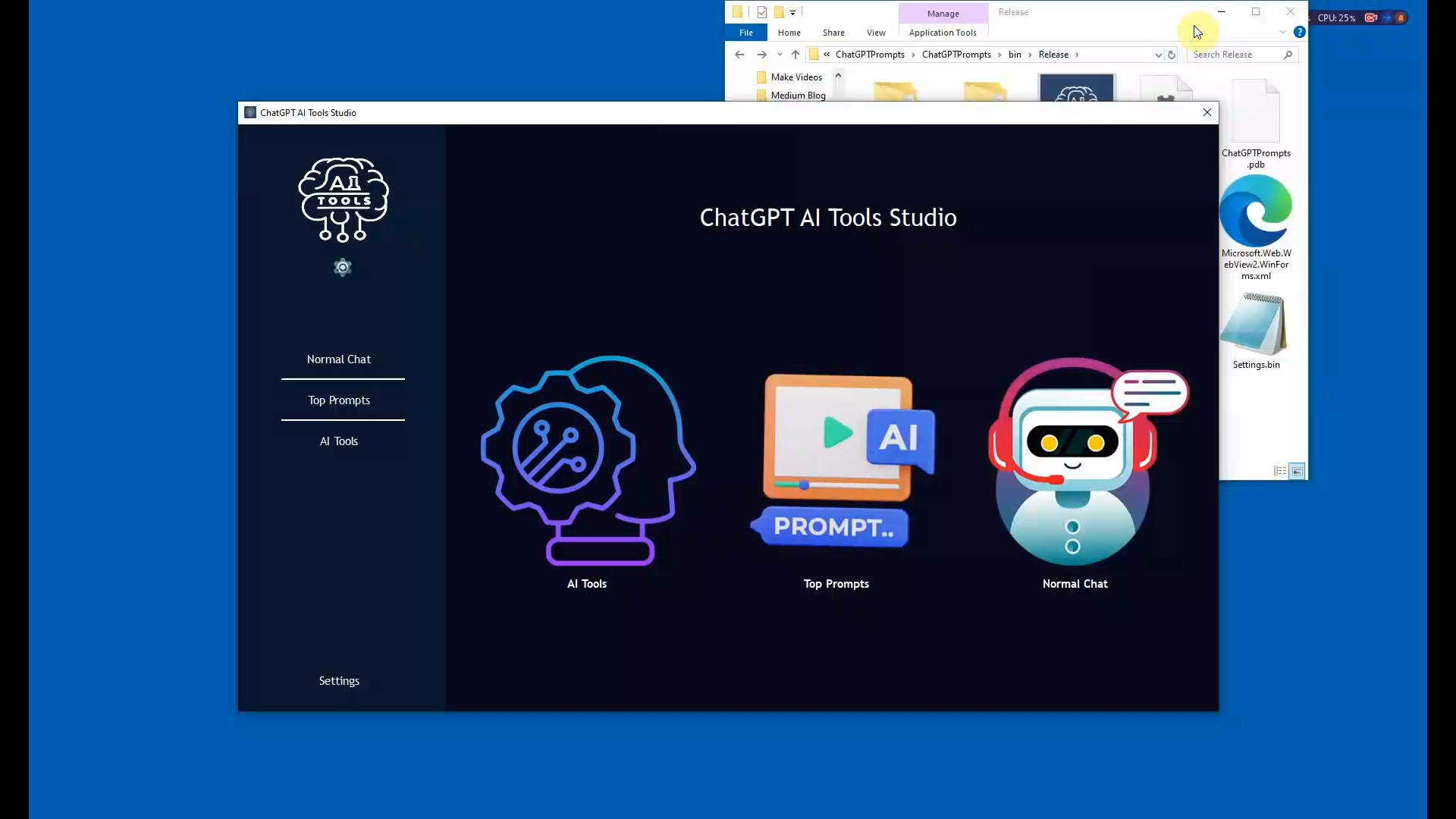
Task: Collapse the Make Videos folder group
Action: (x=839, y=76)
